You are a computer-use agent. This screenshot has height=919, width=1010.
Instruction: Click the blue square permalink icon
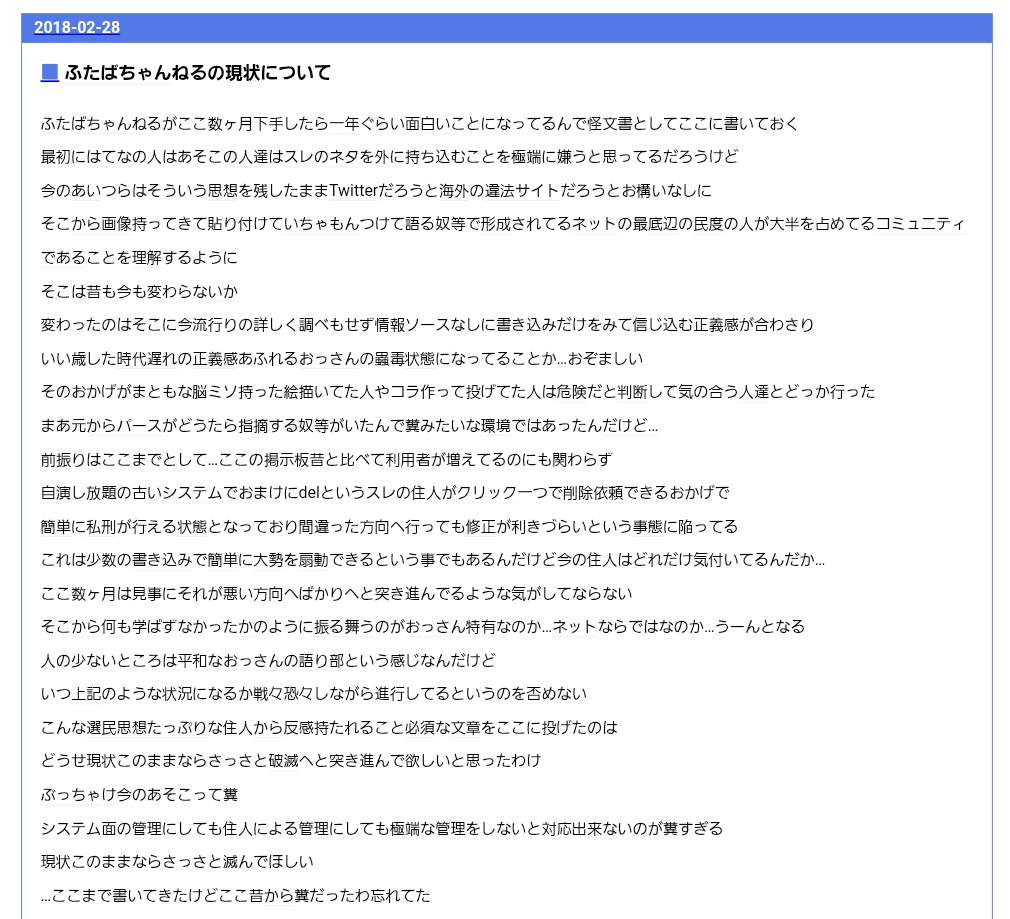click(x=49, y=73)
